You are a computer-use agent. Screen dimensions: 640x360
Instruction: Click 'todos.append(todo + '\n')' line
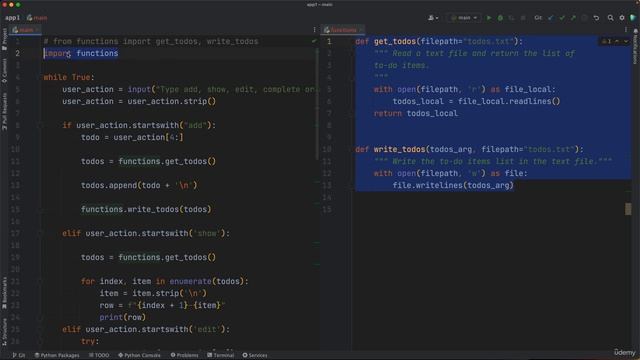(139, 185)
